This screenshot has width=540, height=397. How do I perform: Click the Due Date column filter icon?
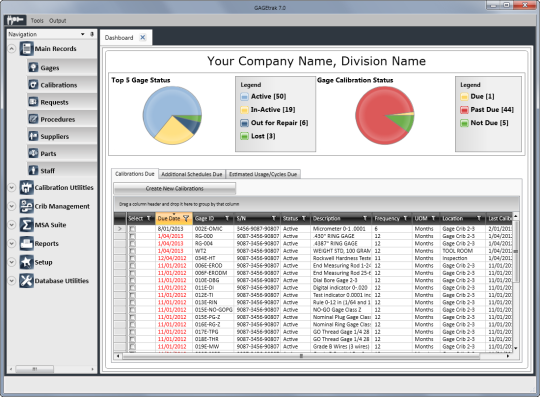186,218
